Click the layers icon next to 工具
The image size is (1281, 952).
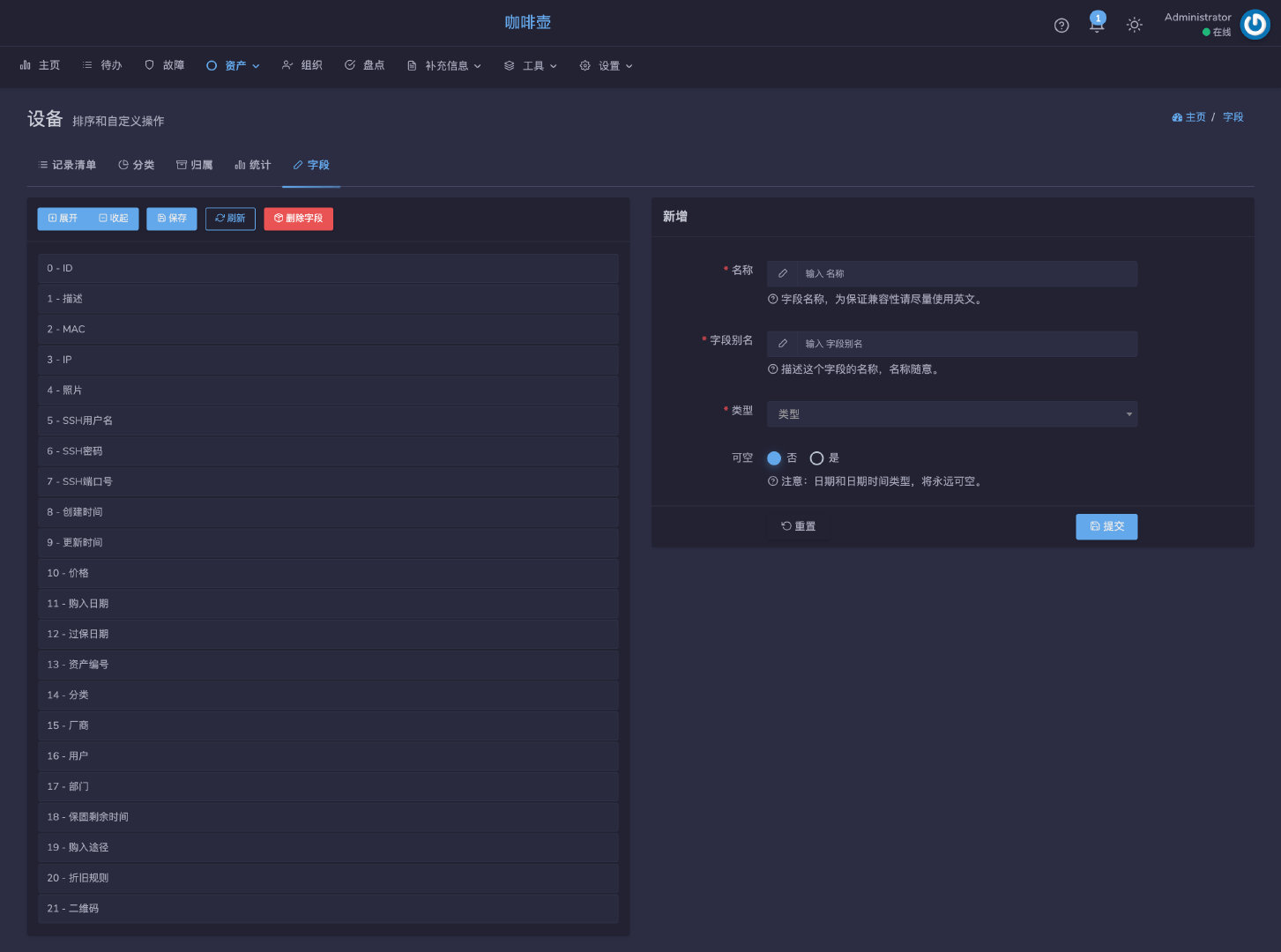(510, 65)
